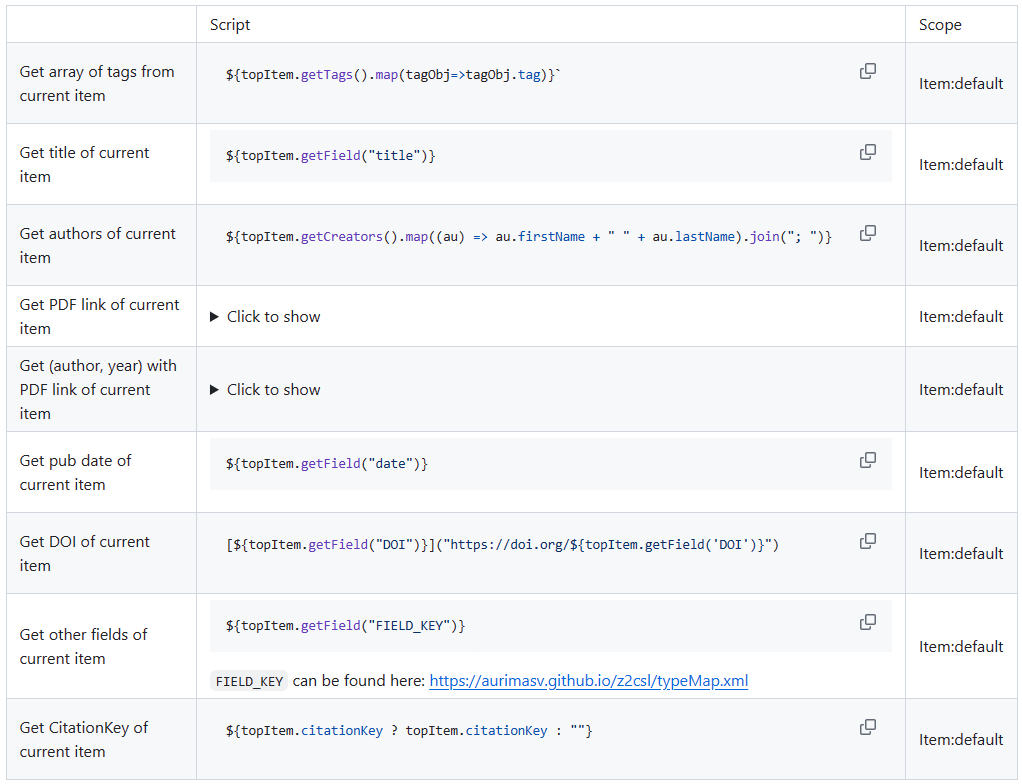Open the typeMap.xml link

coord(588,681)
